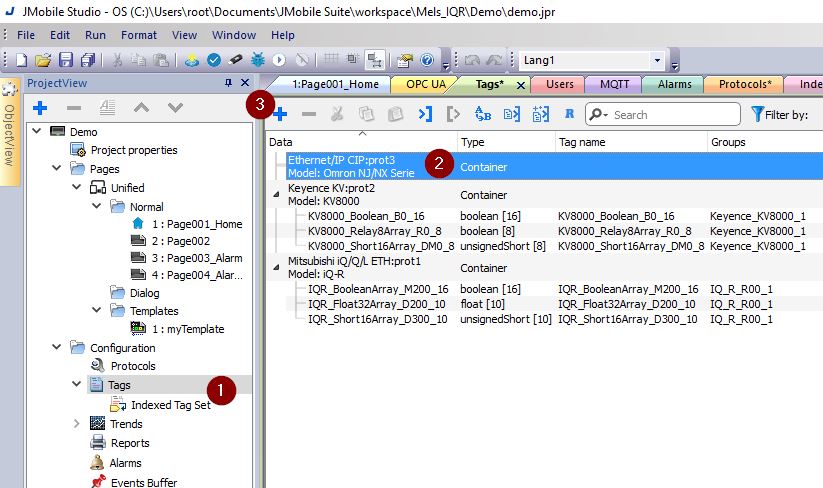
Task: Collapse the Demo root node
Action: tap(37, 131)
